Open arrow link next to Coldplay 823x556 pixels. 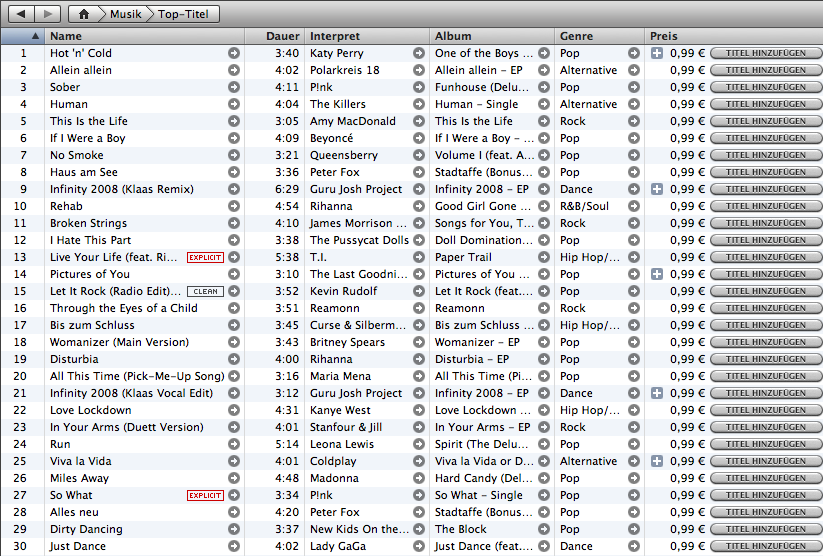[x=419, y=461]
